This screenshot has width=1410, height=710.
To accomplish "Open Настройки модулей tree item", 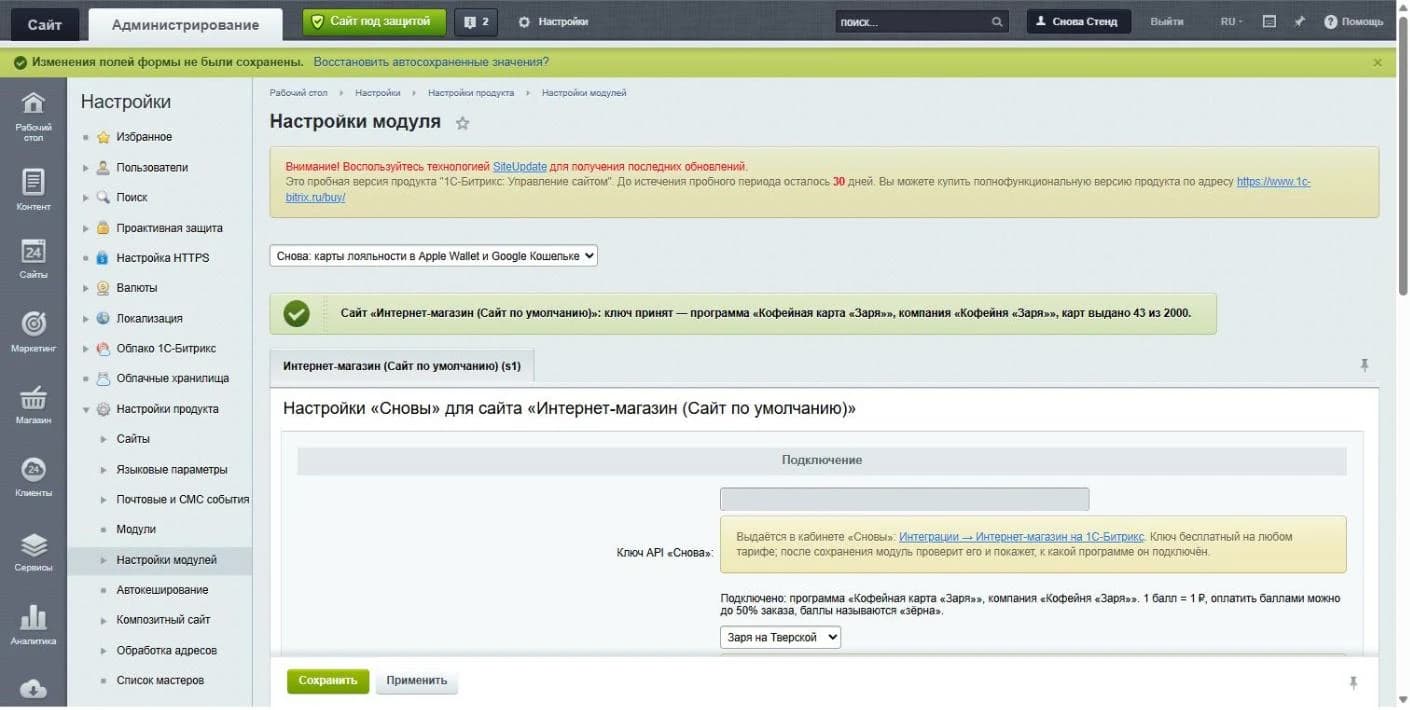I will pyautogui.click(x=166, y=560).
